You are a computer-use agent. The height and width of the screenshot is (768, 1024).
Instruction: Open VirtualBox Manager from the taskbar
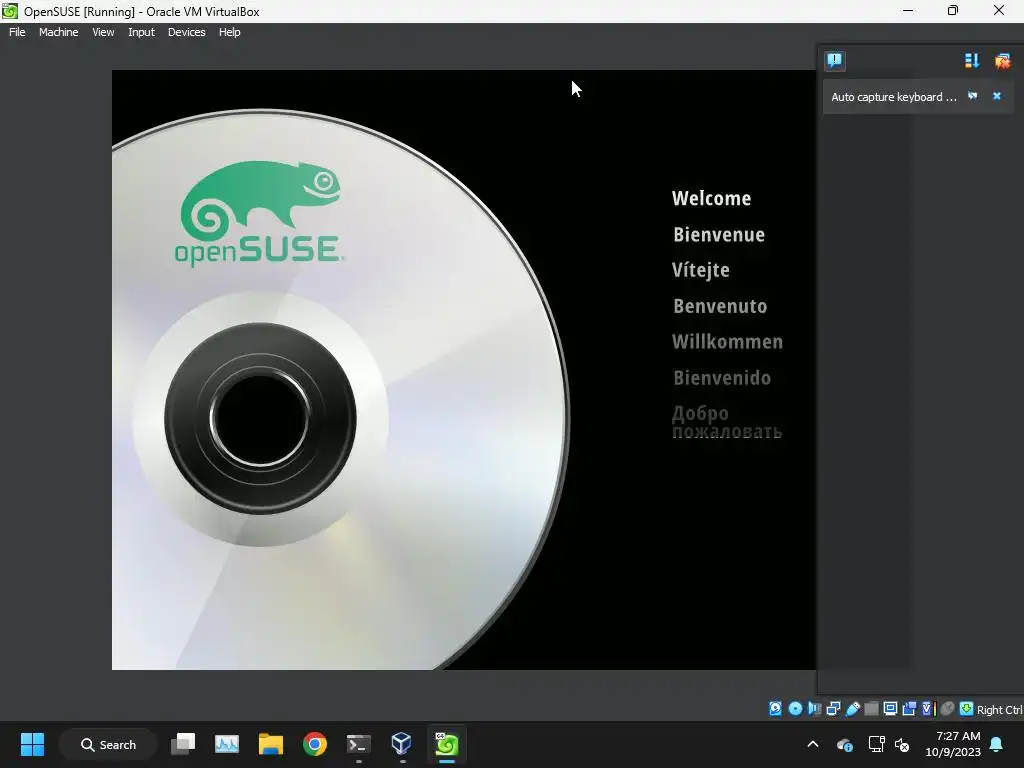pyautogui.click(x=402, y=744)
